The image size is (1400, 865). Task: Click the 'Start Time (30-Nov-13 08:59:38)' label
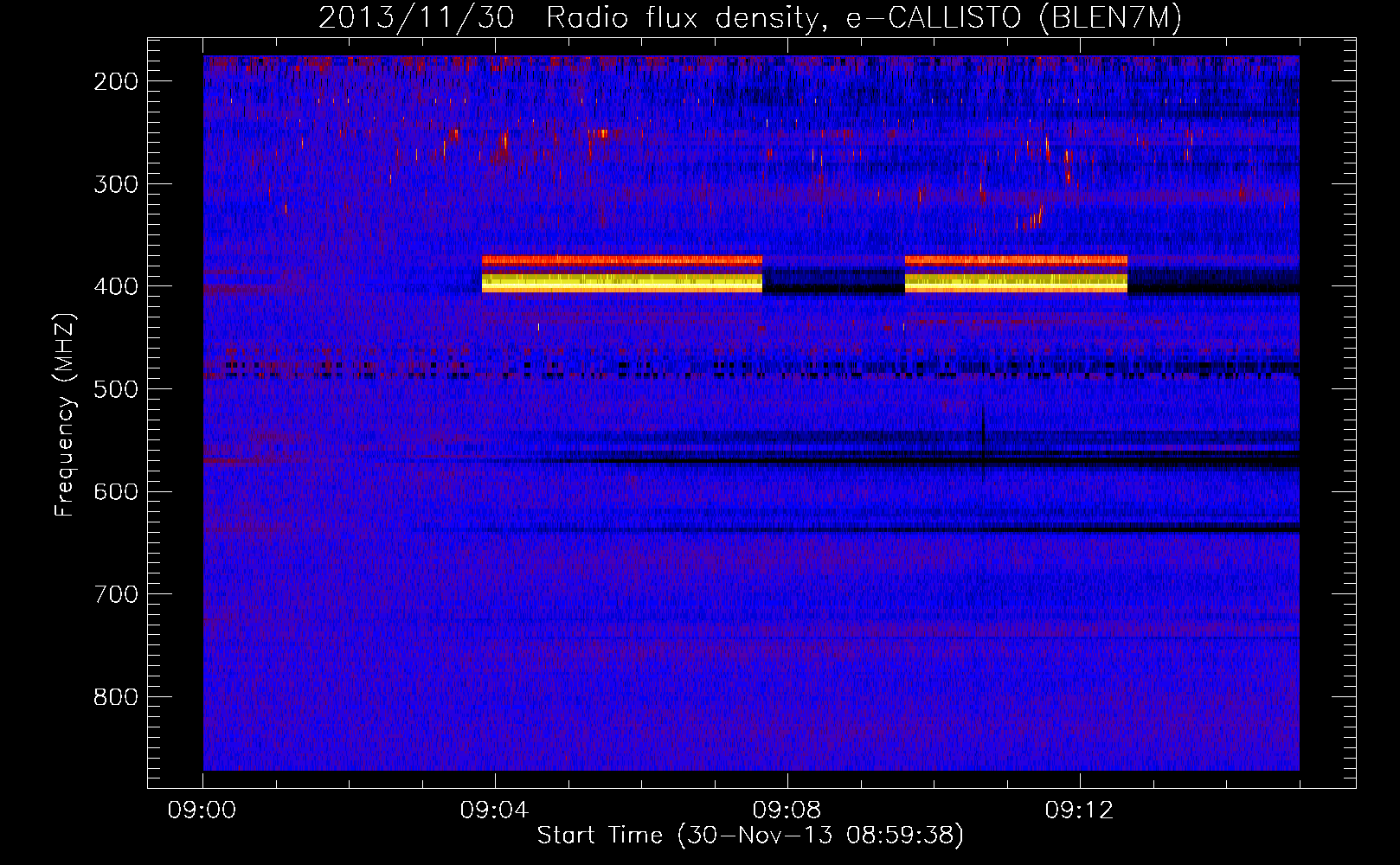750,836
